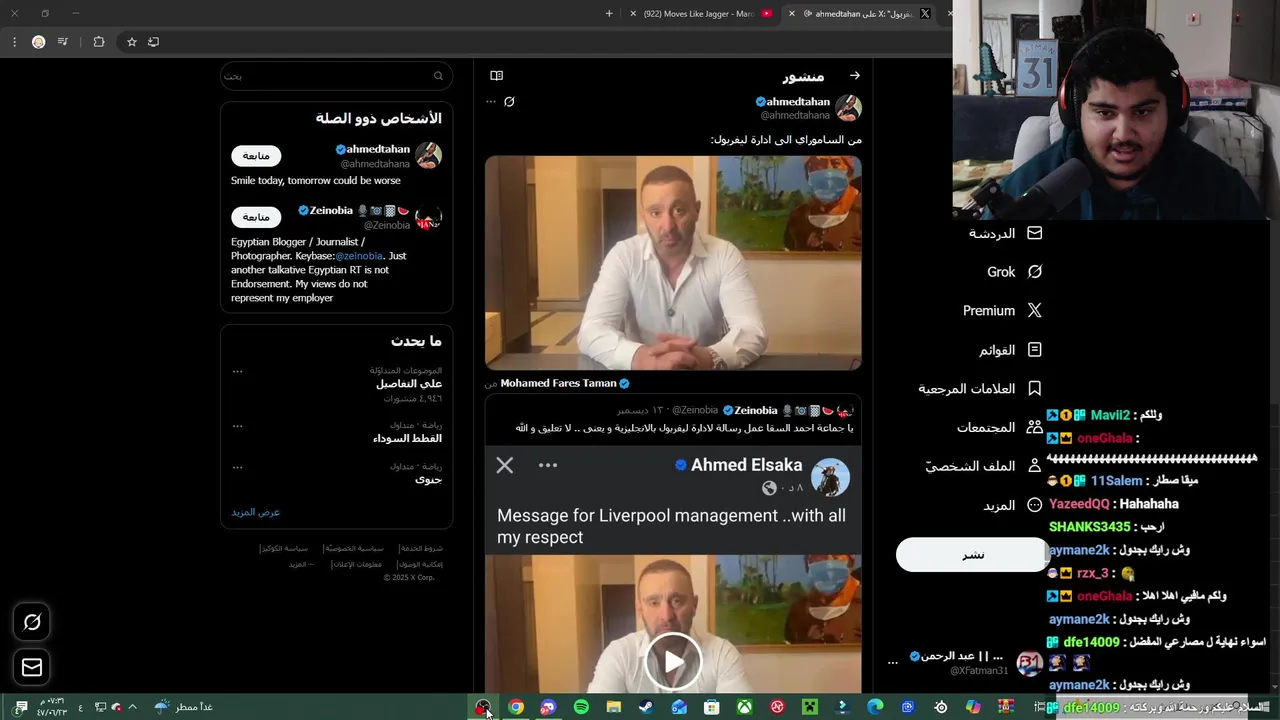Open Xbox app from the taskbar

pyautogui.click(x=744, y=707)
